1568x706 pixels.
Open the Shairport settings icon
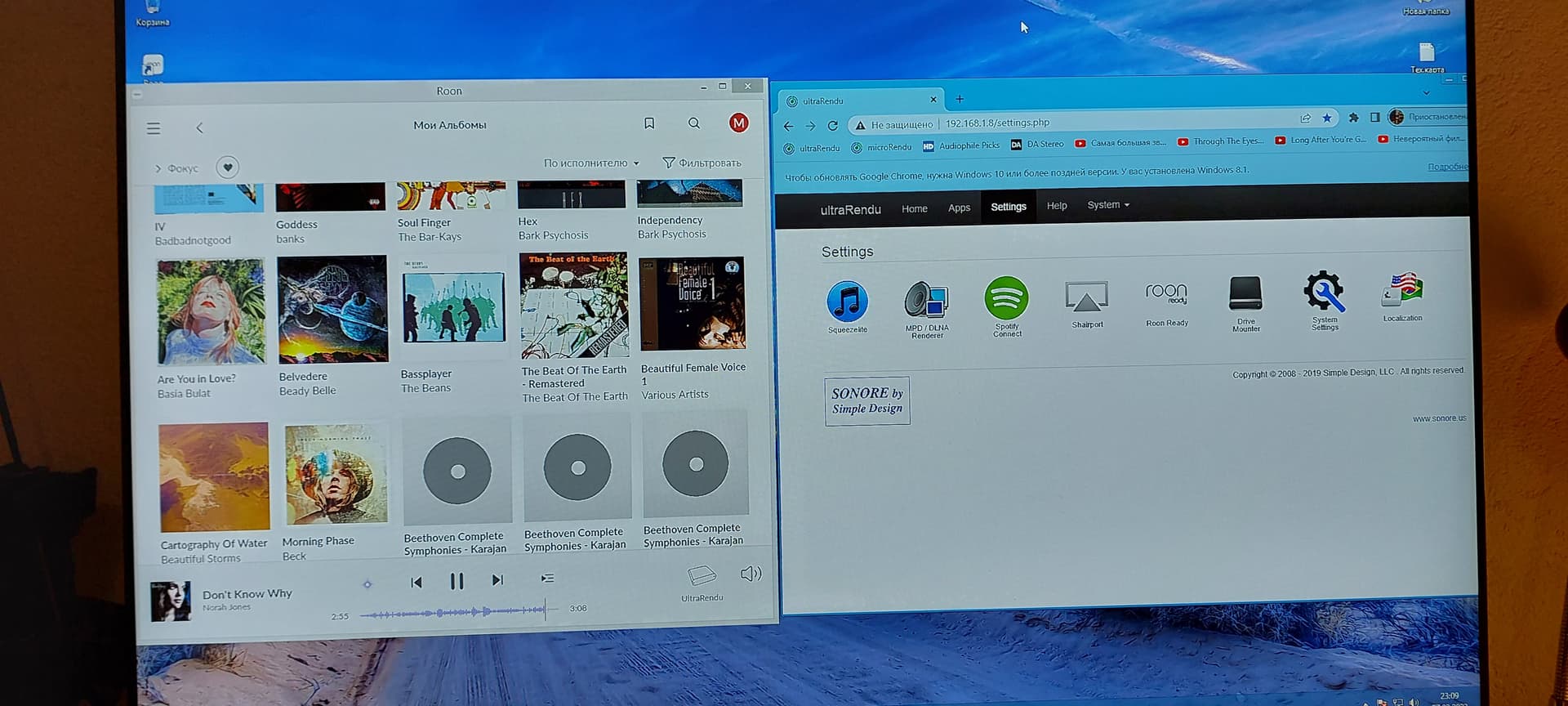pyautogui.click(x=1087, y=304)
